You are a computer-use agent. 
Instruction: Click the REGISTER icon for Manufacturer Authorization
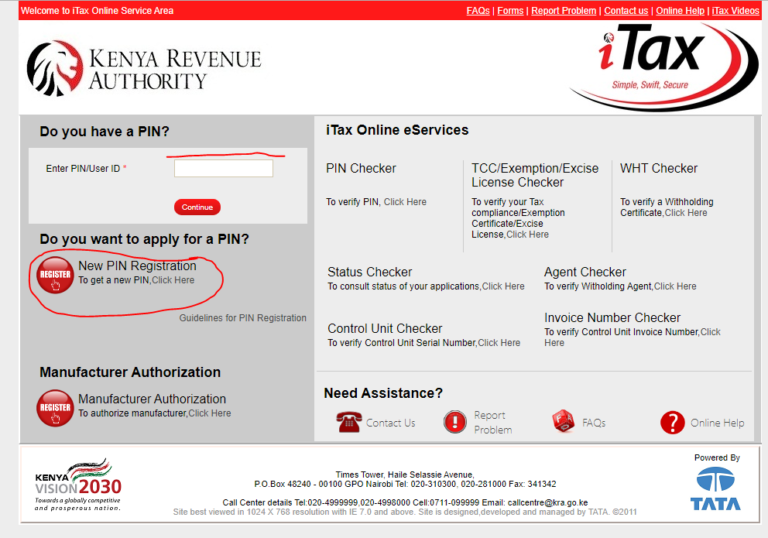click(x=55, y=408)
